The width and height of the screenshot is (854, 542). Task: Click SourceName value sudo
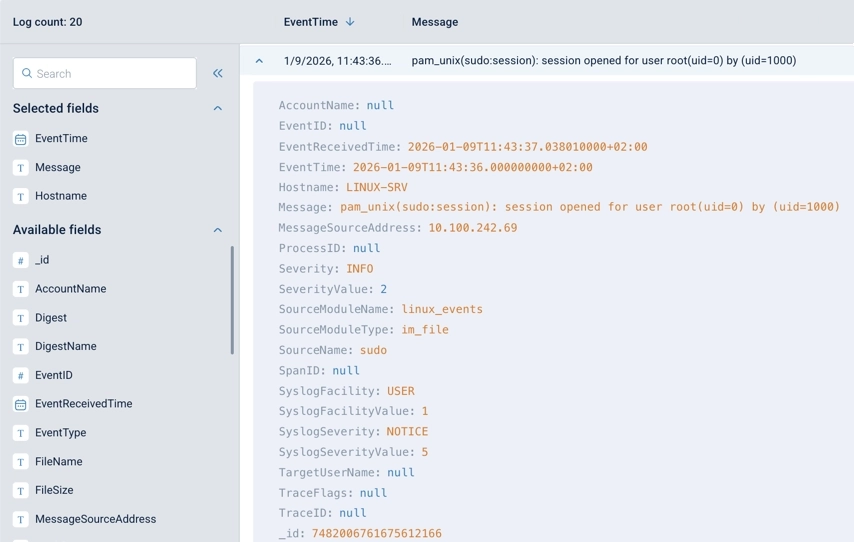coord(373,350)
